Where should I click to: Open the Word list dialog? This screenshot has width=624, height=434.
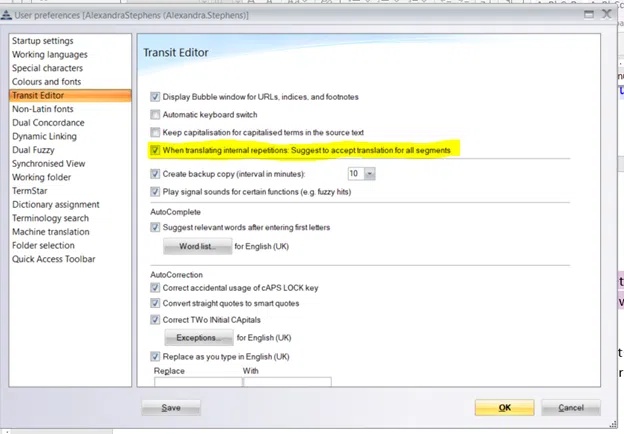coord(197,246)
